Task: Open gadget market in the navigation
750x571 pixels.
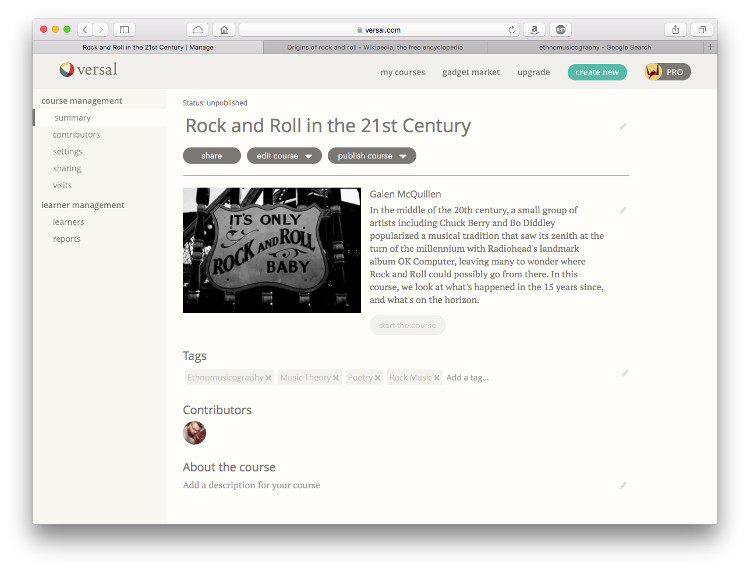Action: (471, 72)
